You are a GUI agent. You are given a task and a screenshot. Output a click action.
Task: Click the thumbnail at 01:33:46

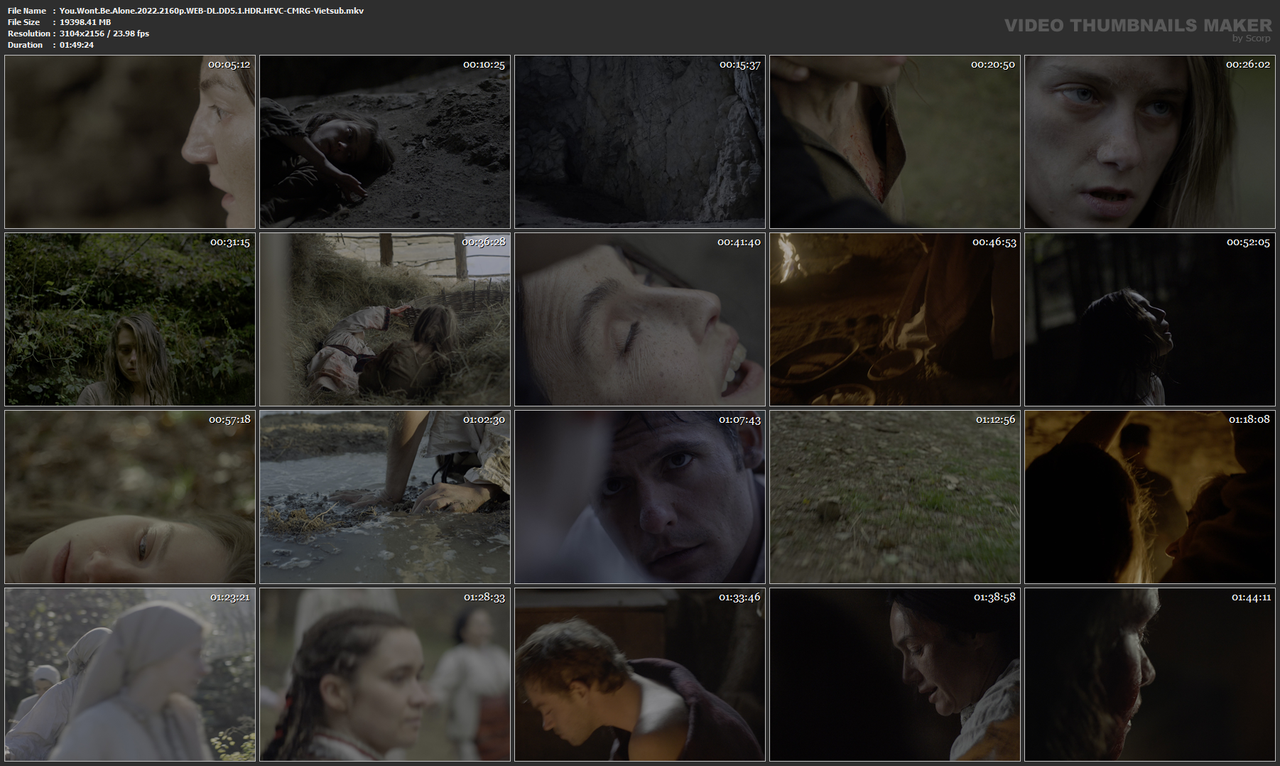(x=640, y=675)
